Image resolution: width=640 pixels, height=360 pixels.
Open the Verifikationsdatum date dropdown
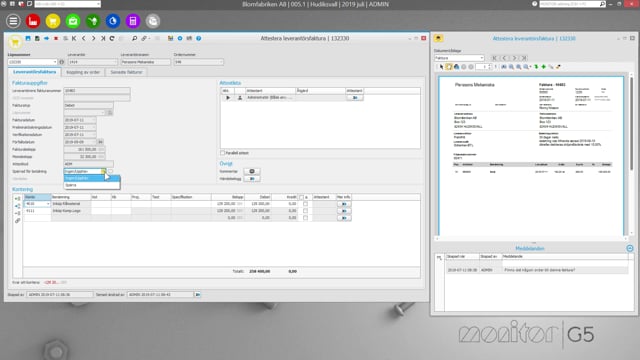click(94, 135)
